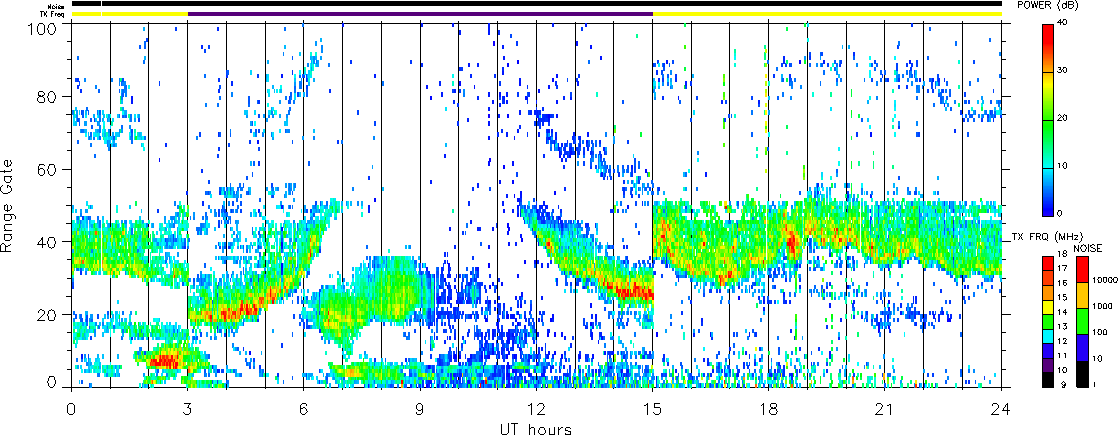Click tick label '18' on the UT hours axis

[769, 409]
